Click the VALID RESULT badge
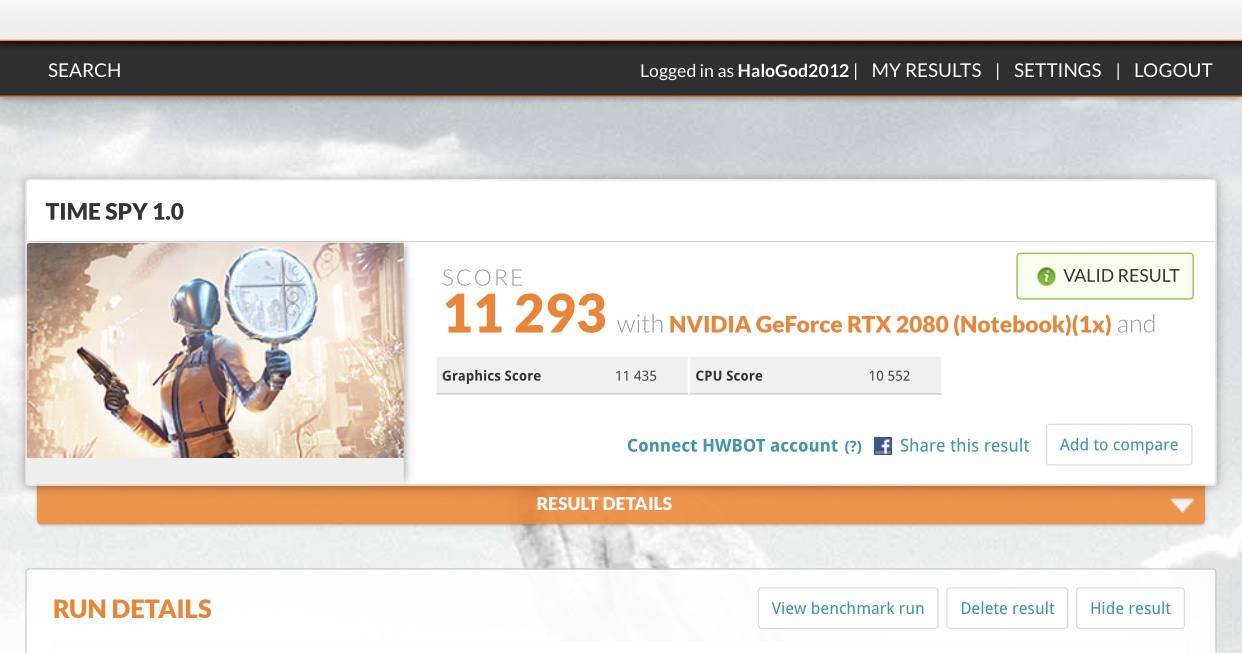This screenshot has width=1242, height=653. [x=1105, y=276]
